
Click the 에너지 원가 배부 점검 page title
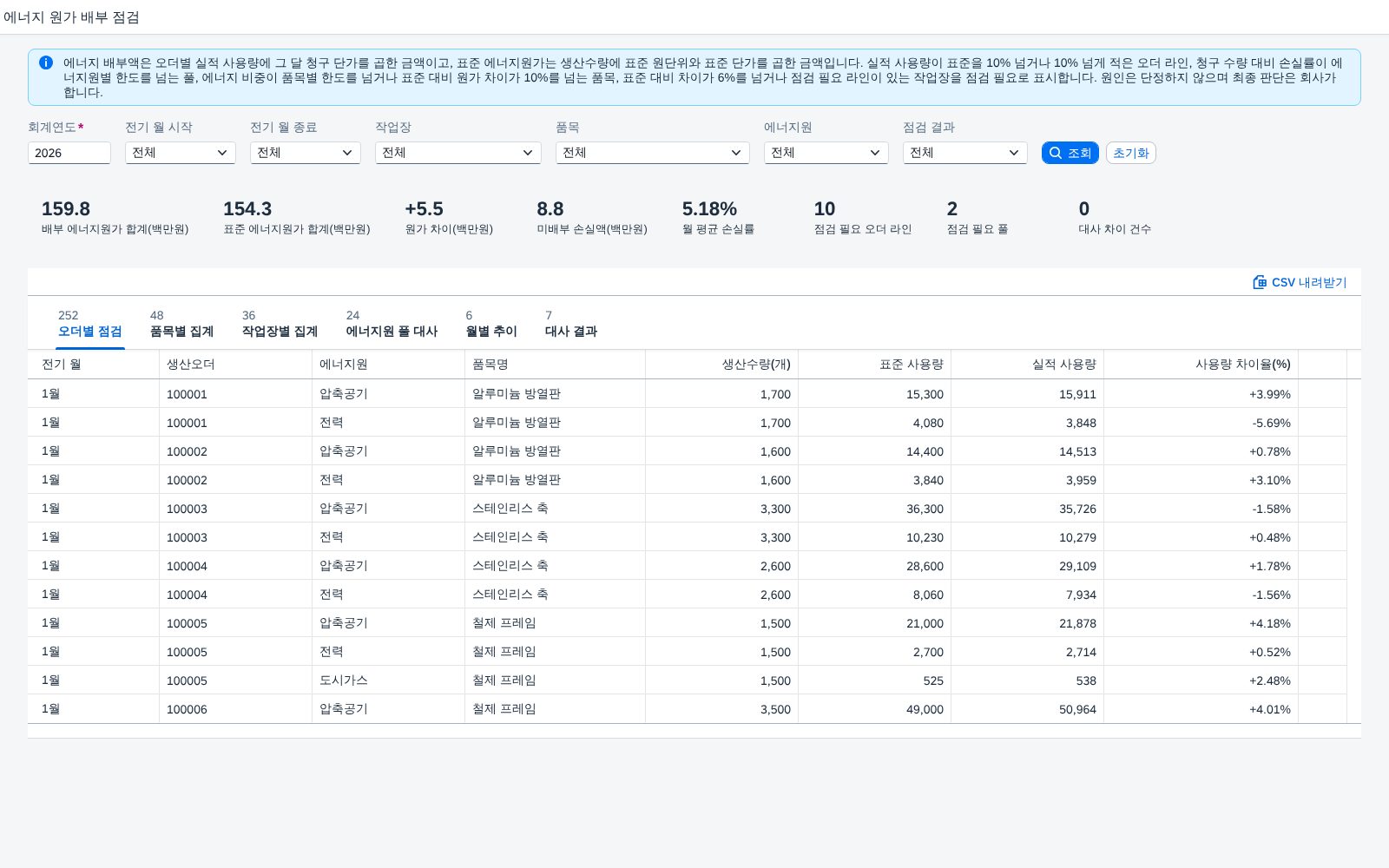(x=71, y=17)
